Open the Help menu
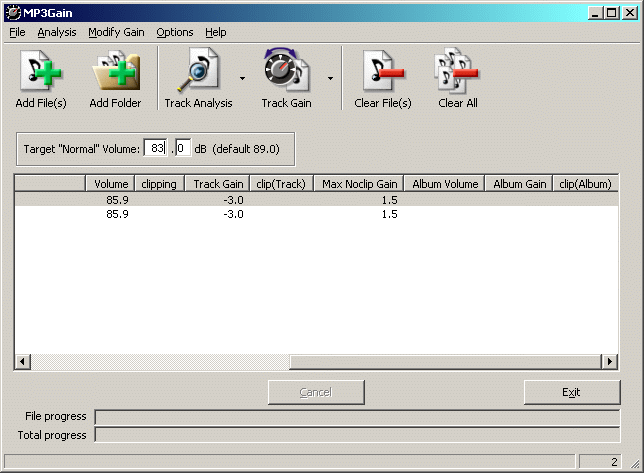Viewport: 644px width, 473px height. pos(216,32)
